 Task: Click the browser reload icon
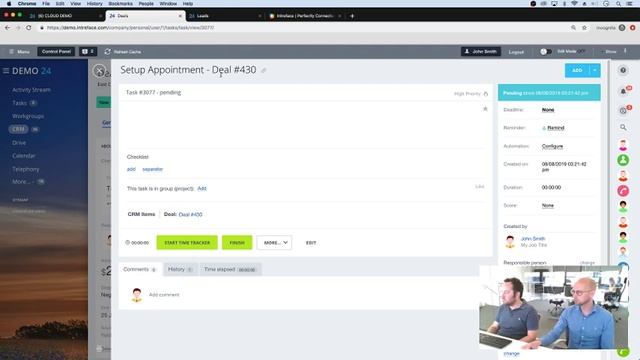(x=29, y=27)
